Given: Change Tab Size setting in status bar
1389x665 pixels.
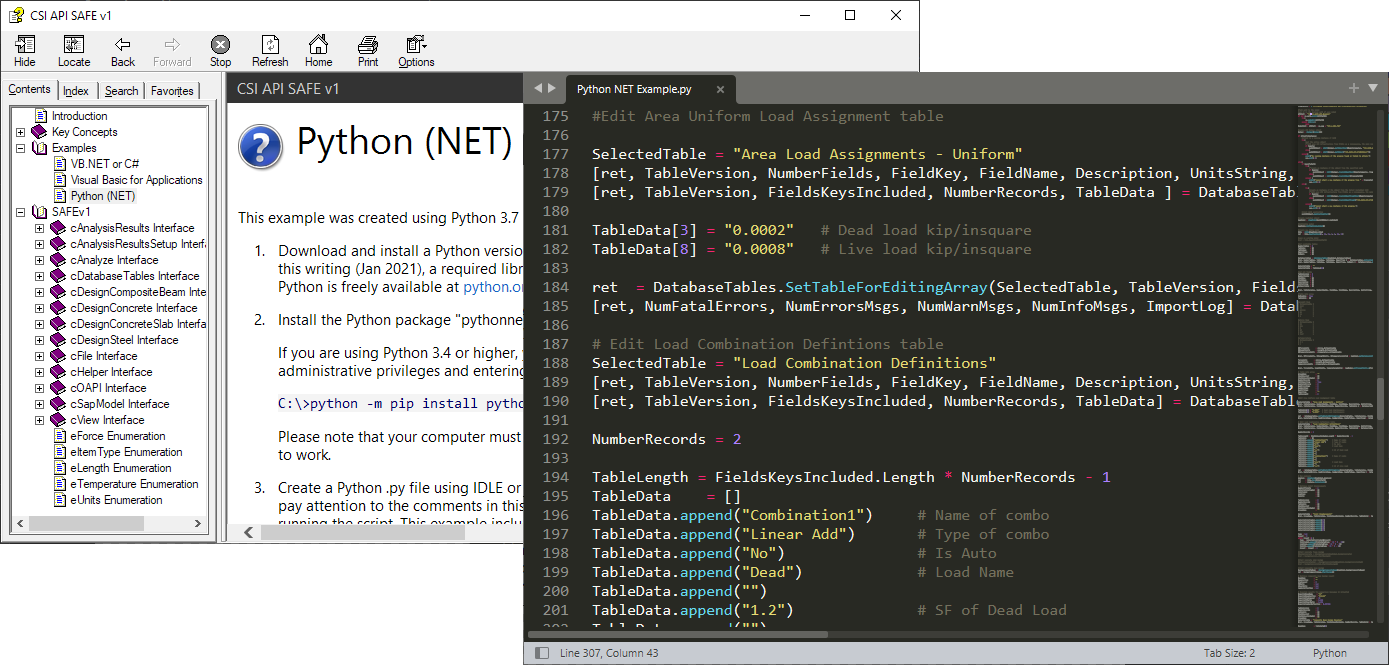Looking at the screenshot, I should click(1229, 653).
